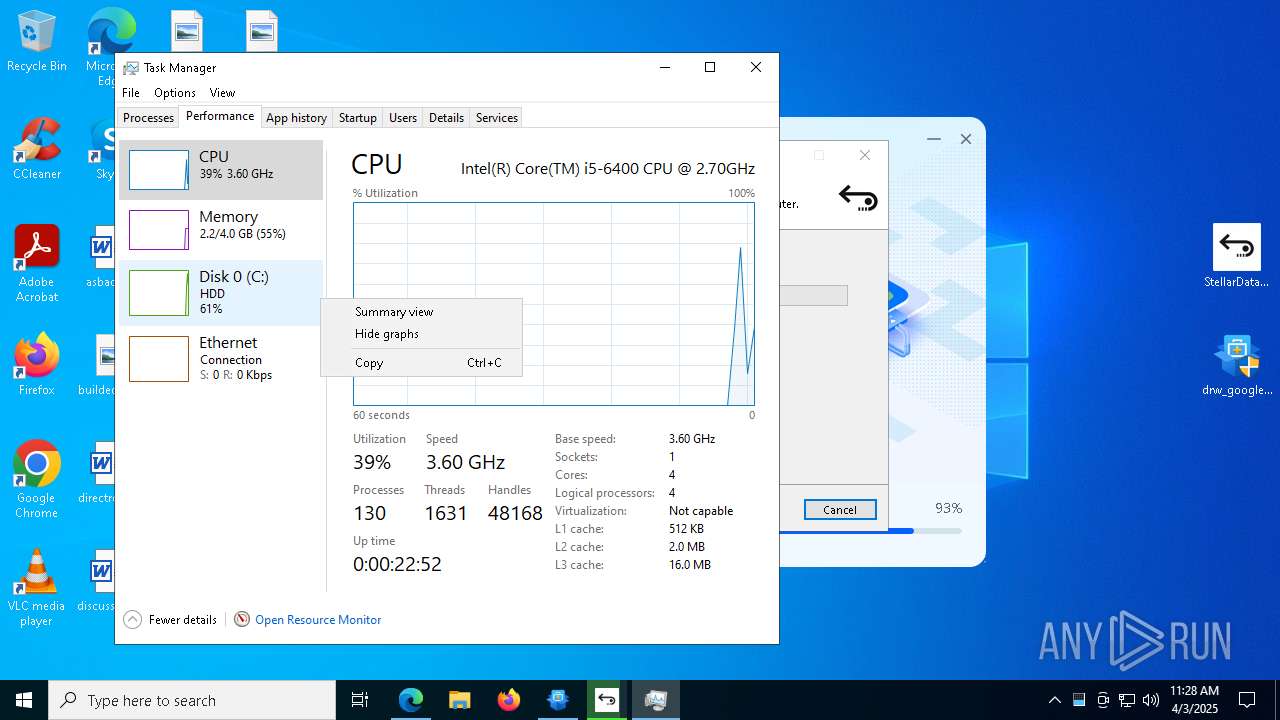Viewport: 1280px width, 720px height.
Task: Click the volume speaker icon in tray
Action: pos(1151,700)
